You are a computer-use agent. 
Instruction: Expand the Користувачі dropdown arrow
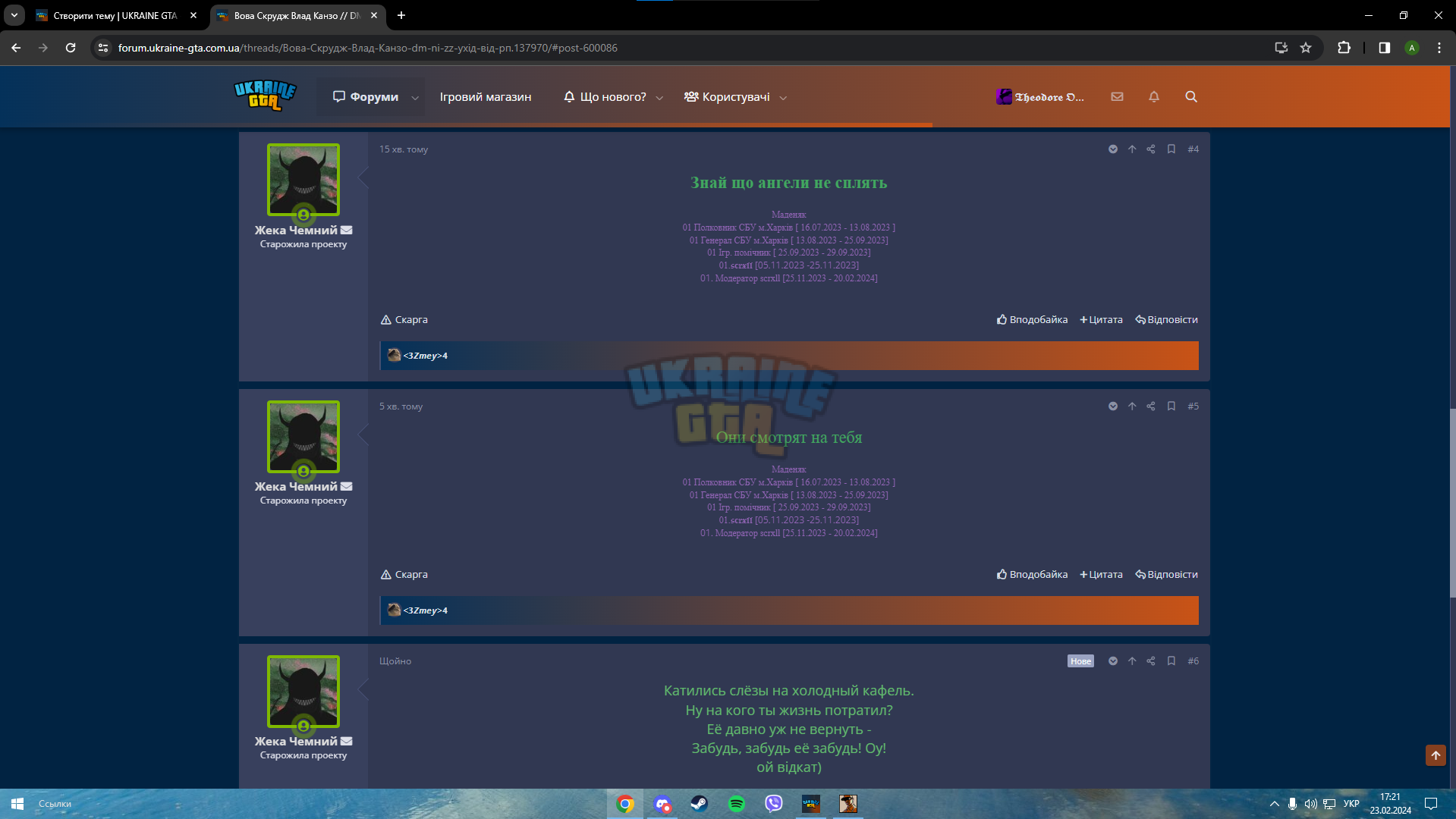click(783, 98)
